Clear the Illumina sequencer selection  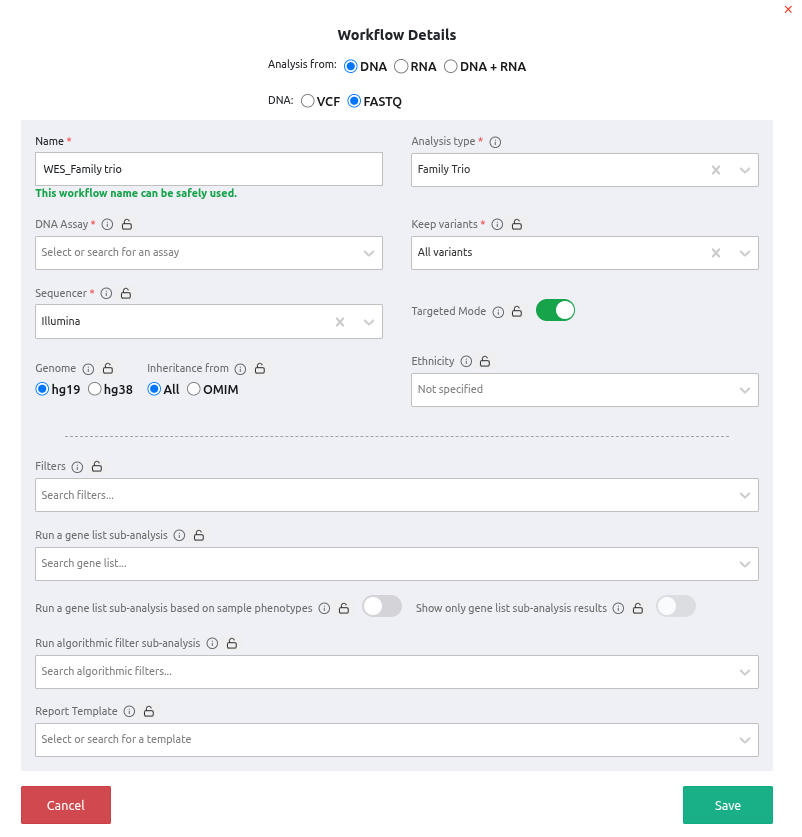[x=340, y=322]
